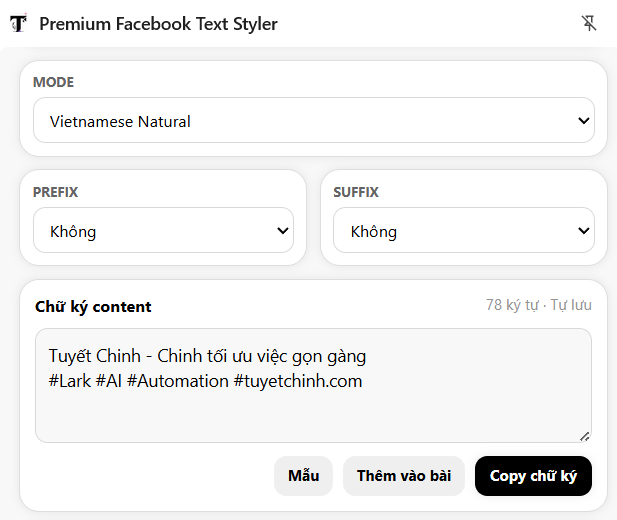Click the PREFIX label

point(55,192)
